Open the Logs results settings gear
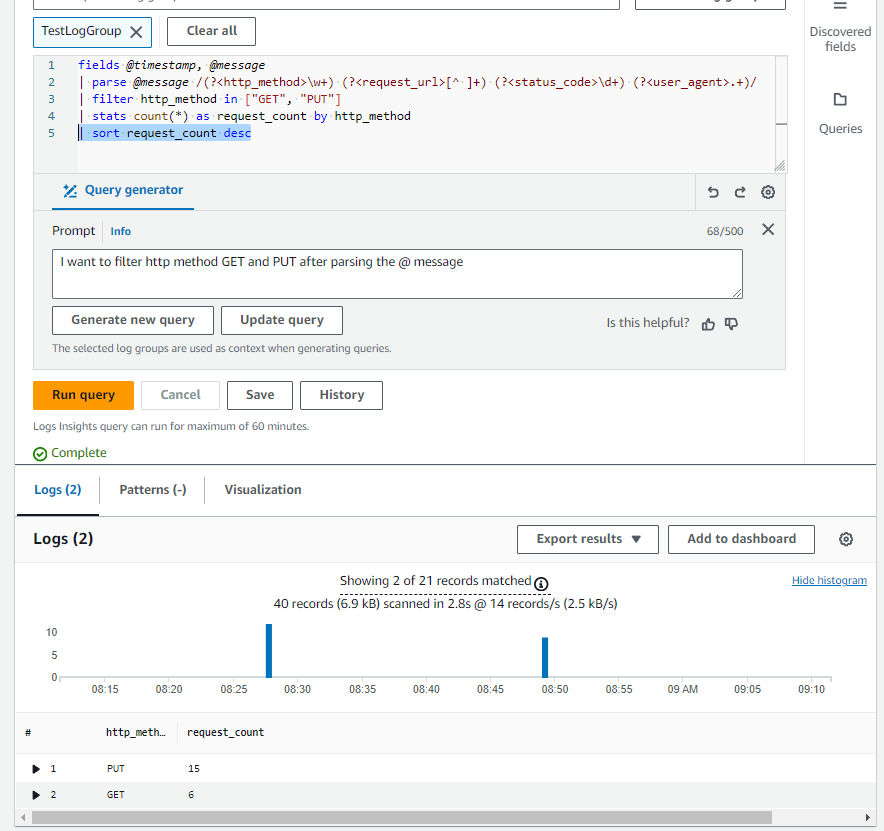884x831 pixels. tap(846, 539)
